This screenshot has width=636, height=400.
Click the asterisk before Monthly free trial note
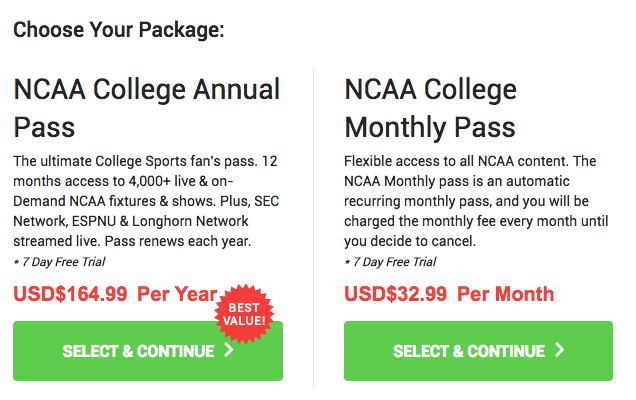(x=347, y=262)
